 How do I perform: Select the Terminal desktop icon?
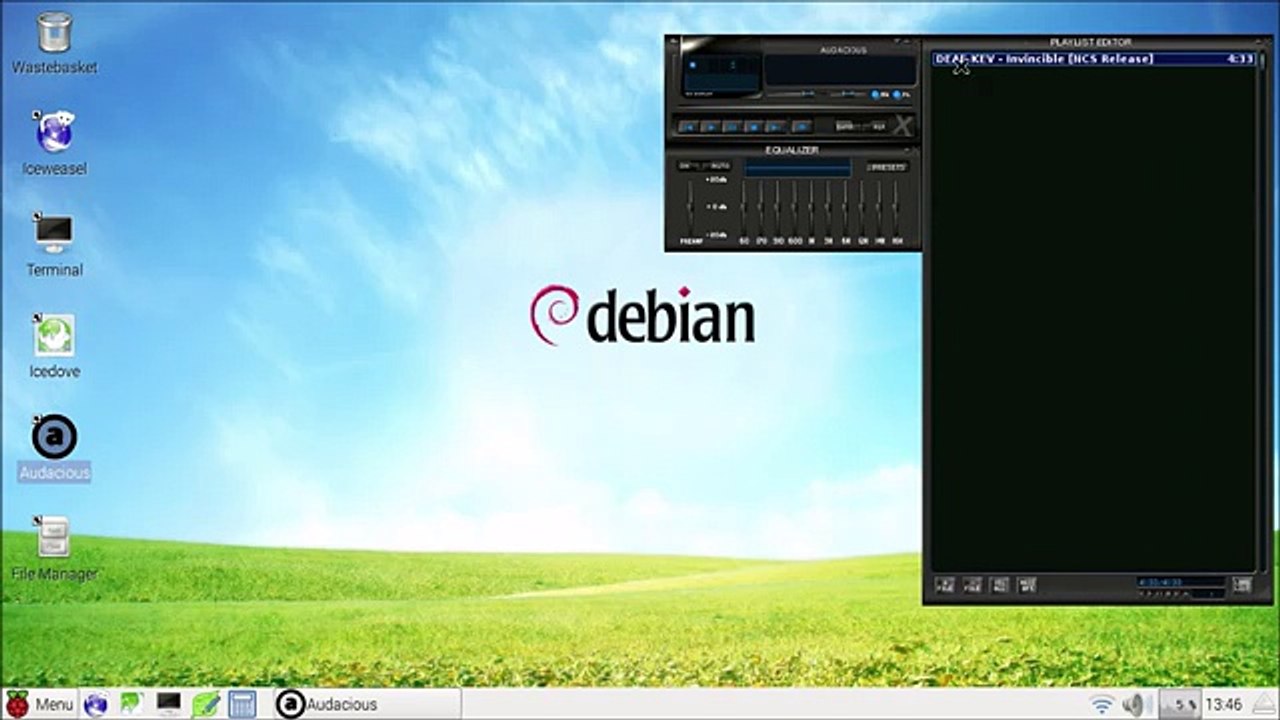[x=54, y=244]
